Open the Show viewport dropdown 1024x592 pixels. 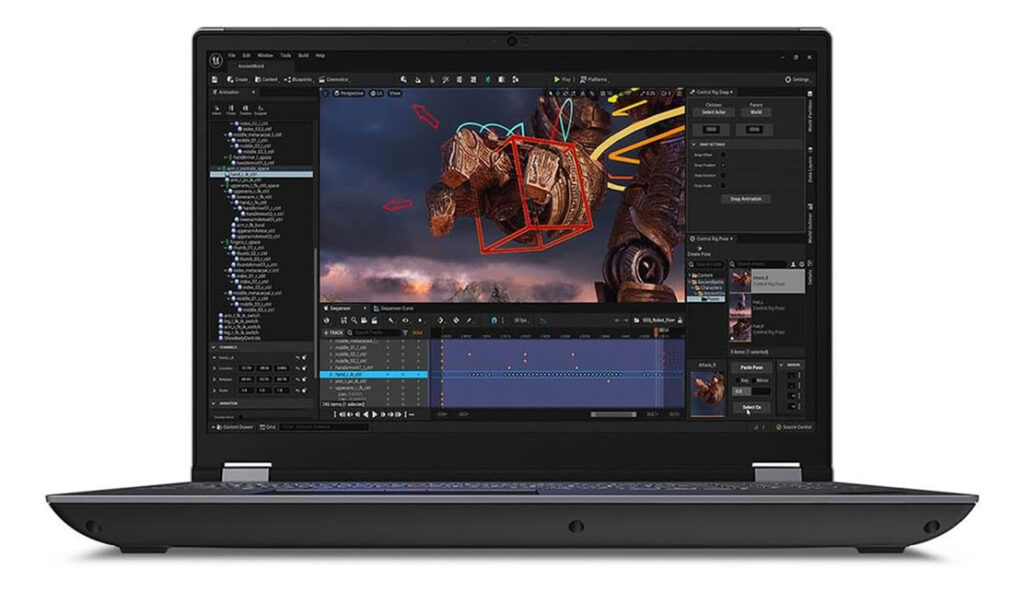(x=395, y=93)
